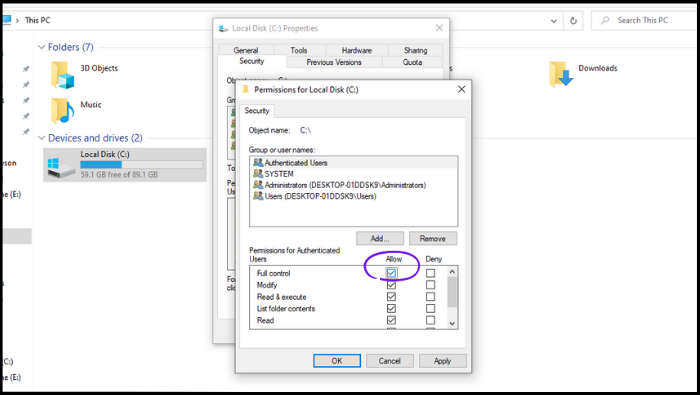Viewport: 700px width, 395px height.
Task: Click the 3D Objects folder name
Action: [99, 68]
